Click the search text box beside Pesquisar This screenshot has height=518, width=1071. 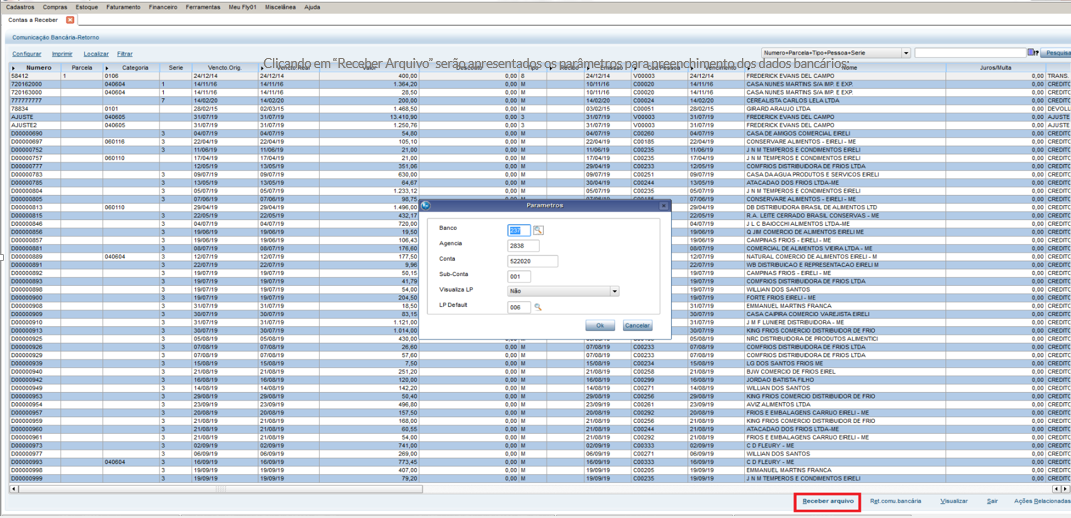[x=970, y=53]
